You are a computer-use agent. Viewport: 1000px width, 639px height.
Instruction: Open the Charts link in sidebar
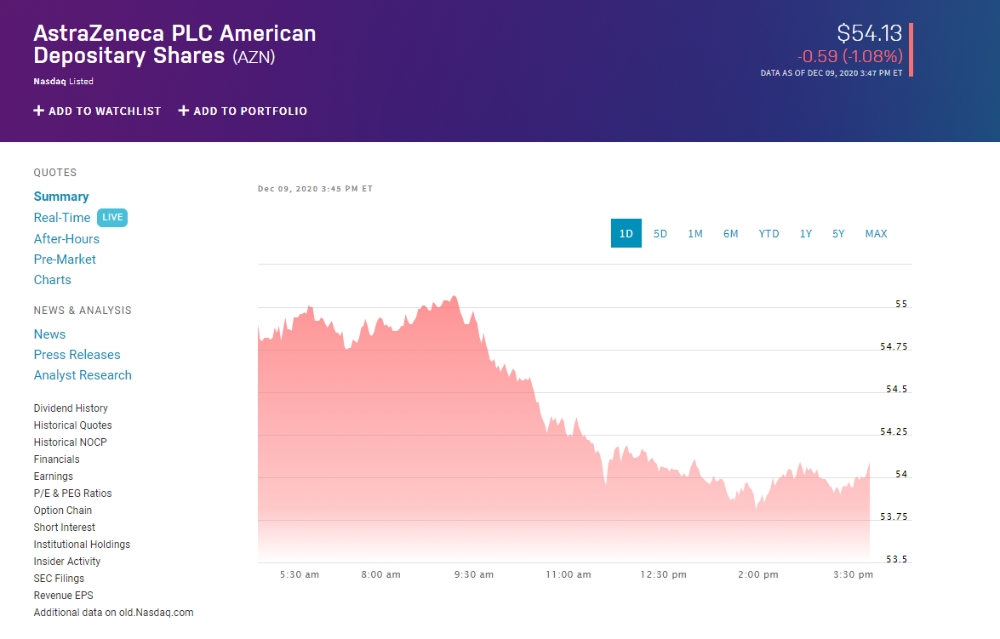point(52,280)
